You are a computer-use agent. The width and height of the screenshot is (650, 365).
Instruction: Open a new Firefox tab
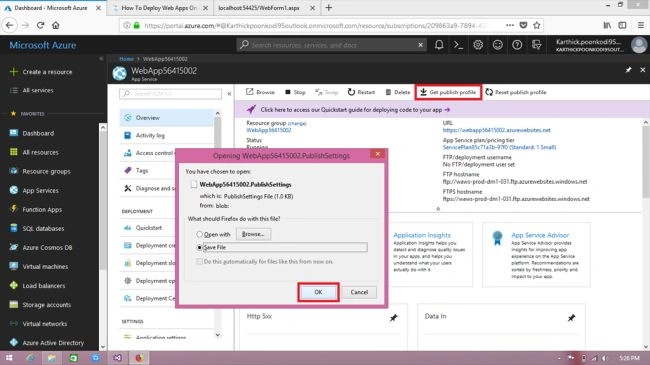coord(329,8)
